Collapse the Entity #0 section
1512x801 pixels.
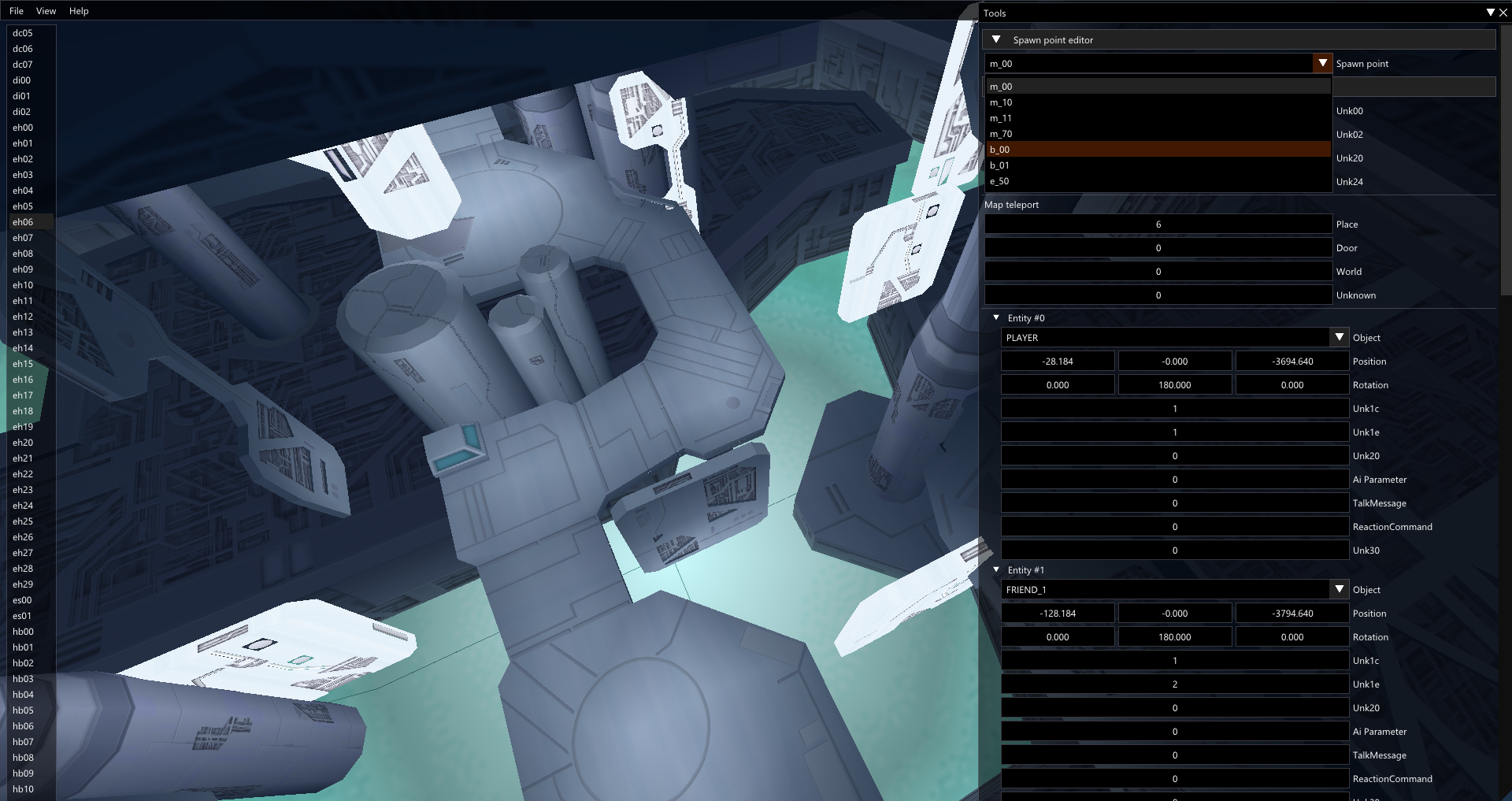[995, 317]
